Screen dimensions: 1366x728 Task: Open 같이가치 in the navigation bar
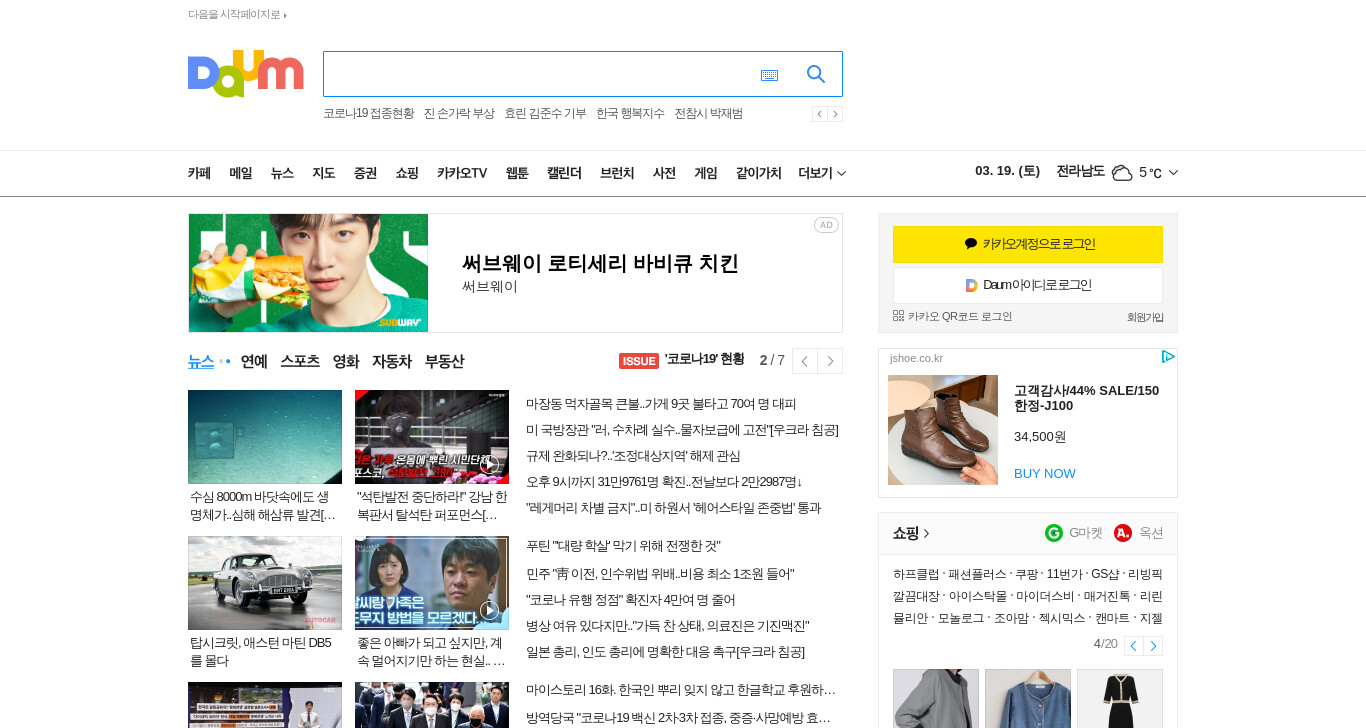[x=758, y=173]
